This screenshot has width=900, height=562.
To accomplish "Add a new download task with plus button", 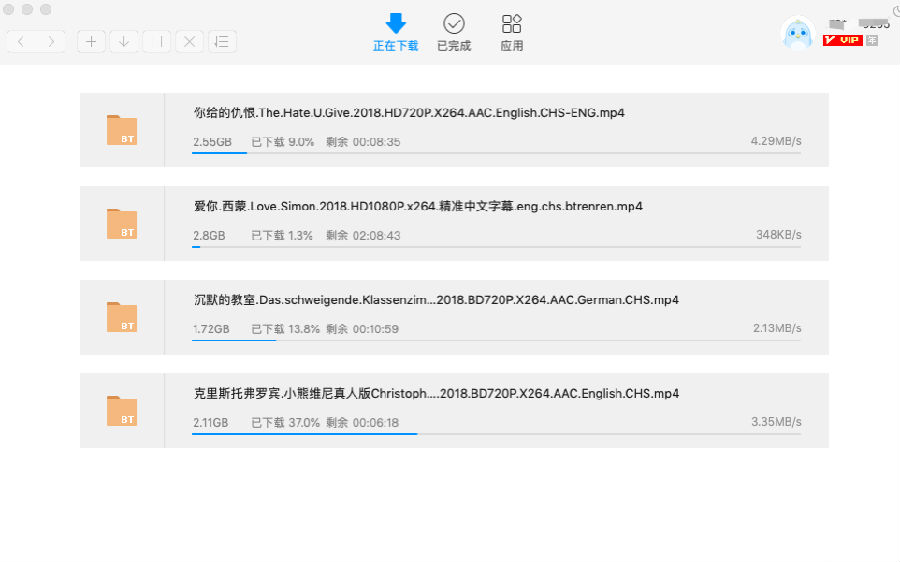I will (x=91, y=41).
